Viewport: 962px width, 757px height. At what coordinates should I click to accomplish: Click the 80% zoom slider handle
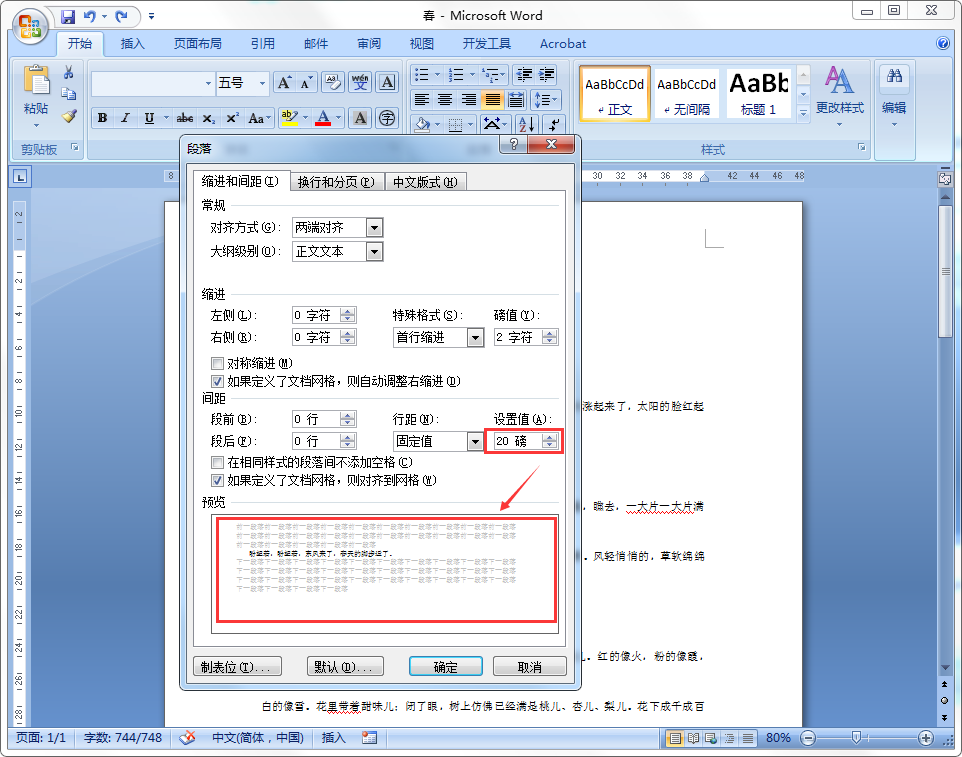pyautogui.click(x=856, y=737)
